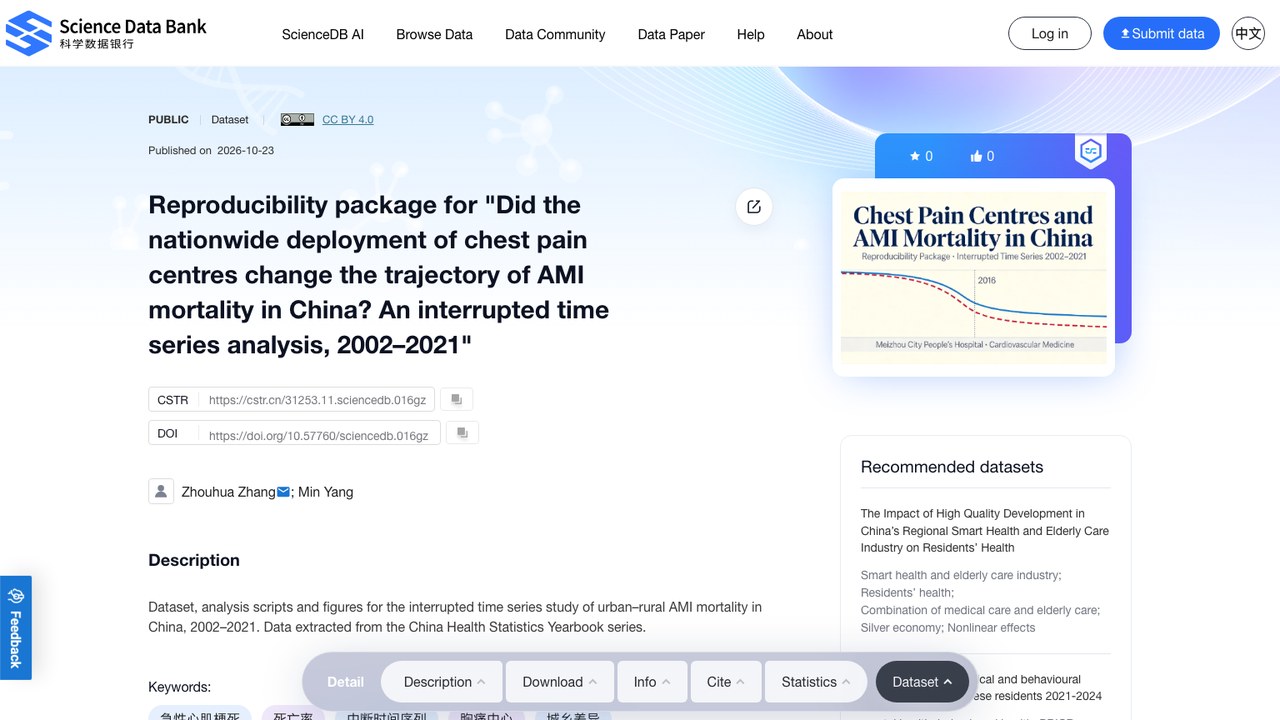Expand the Description section menu
Screen dimensions: 1280x720
coord(444,682)
